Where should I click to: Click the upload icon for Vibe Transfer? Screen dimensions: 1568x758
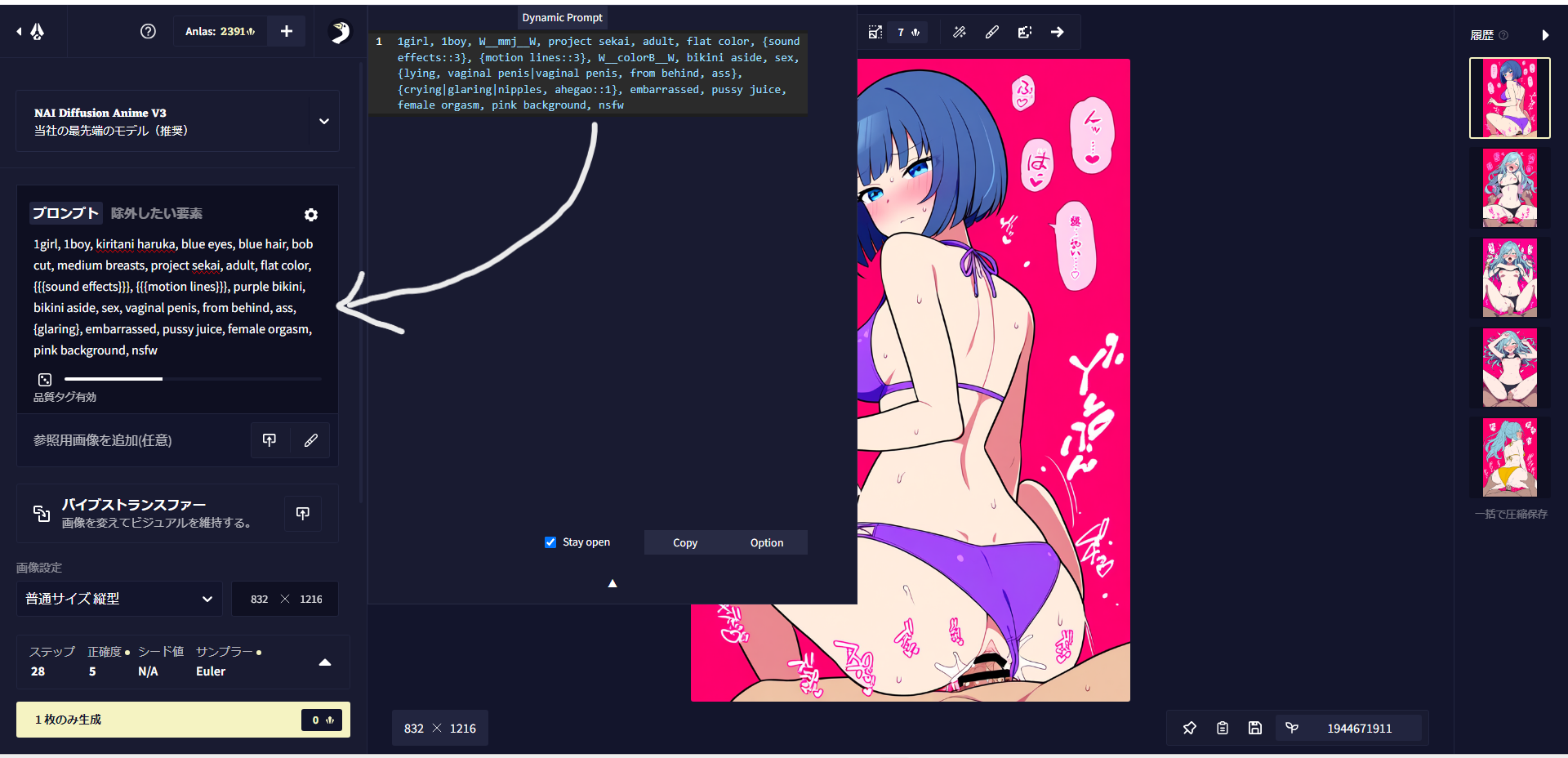pos(303,514)
